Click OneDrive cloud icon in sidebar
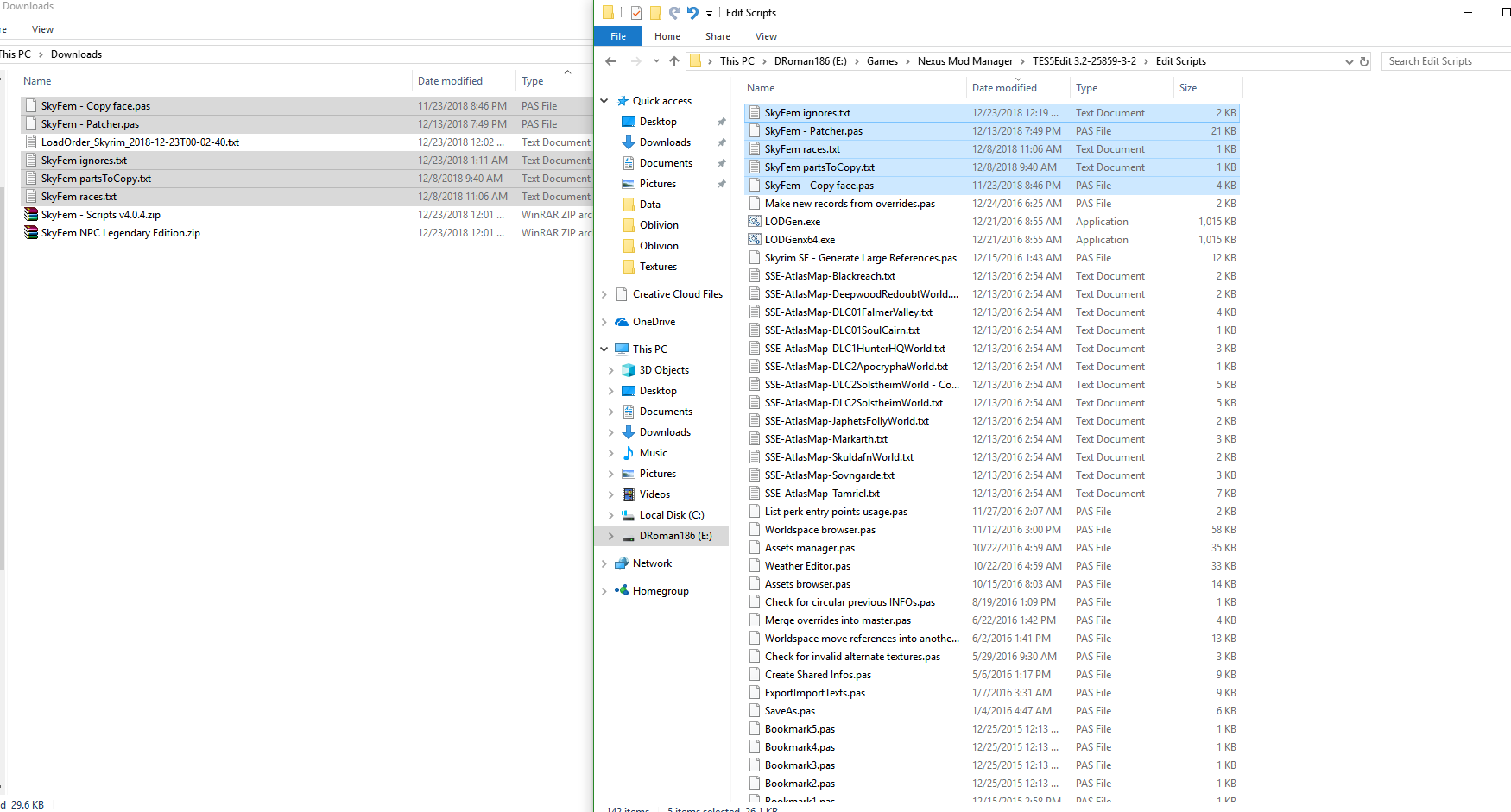The width and height of the screenshot is (1511, 812). (622, 322)
